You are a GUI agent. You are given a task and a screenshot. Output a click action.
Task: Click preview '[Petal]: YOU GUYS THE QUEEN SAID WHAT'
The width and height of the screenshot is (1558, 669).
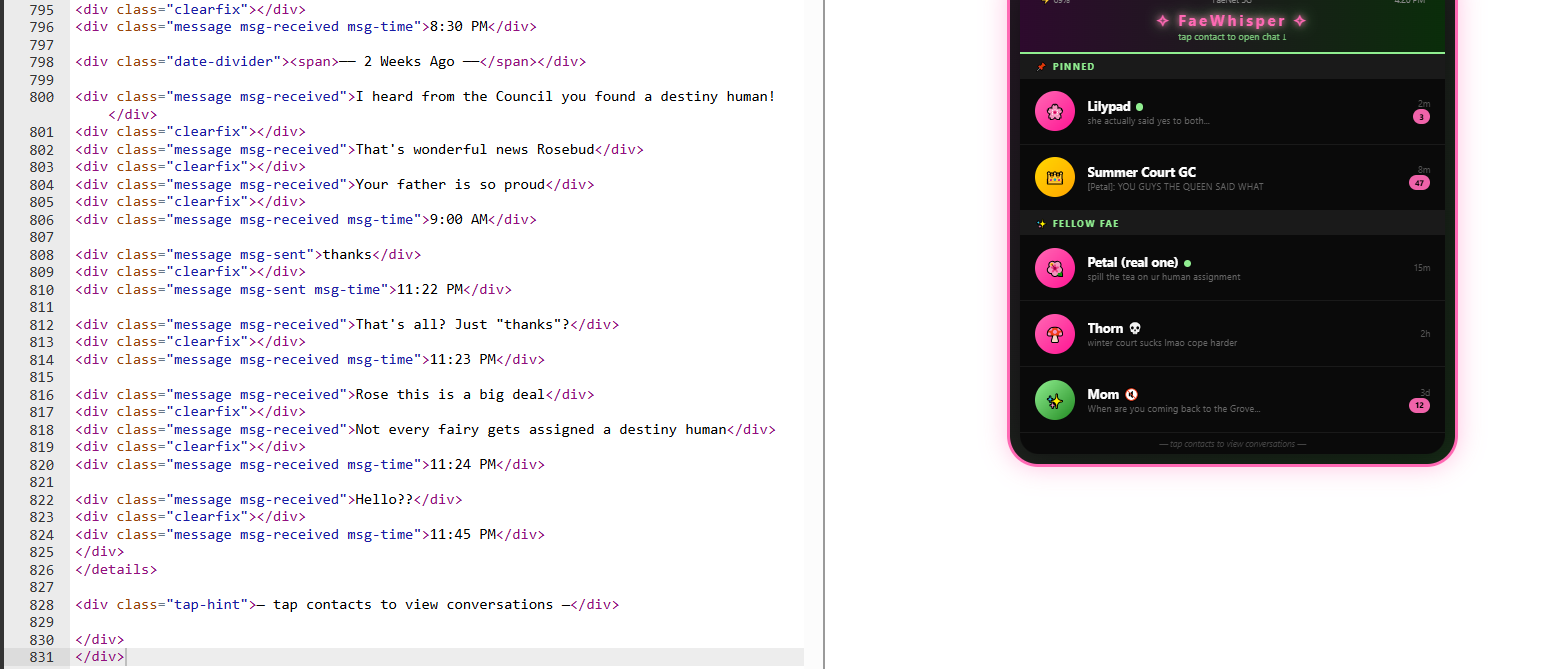(x=1175, y=187)
